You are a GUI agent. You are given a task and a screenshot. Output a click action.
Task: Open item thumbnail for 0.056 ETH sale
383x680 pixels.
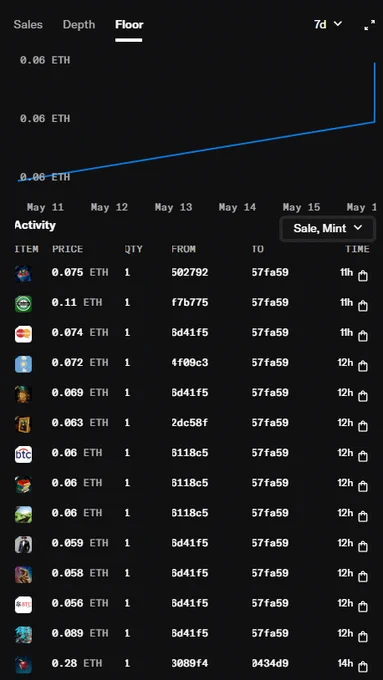(x=23, y=605)
